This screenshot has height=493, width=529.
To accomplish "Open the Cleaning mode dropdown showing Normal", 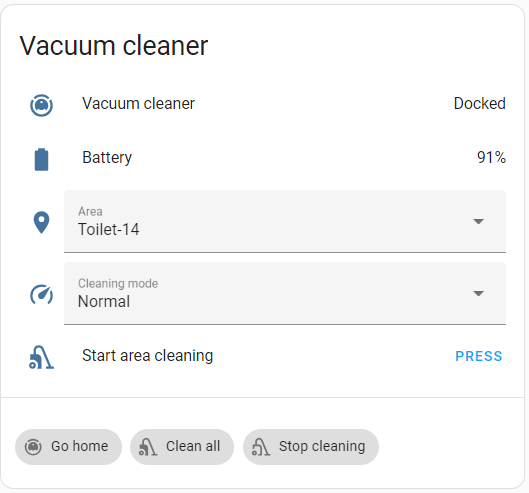I will pyautogui.click(x=285, y=294).
